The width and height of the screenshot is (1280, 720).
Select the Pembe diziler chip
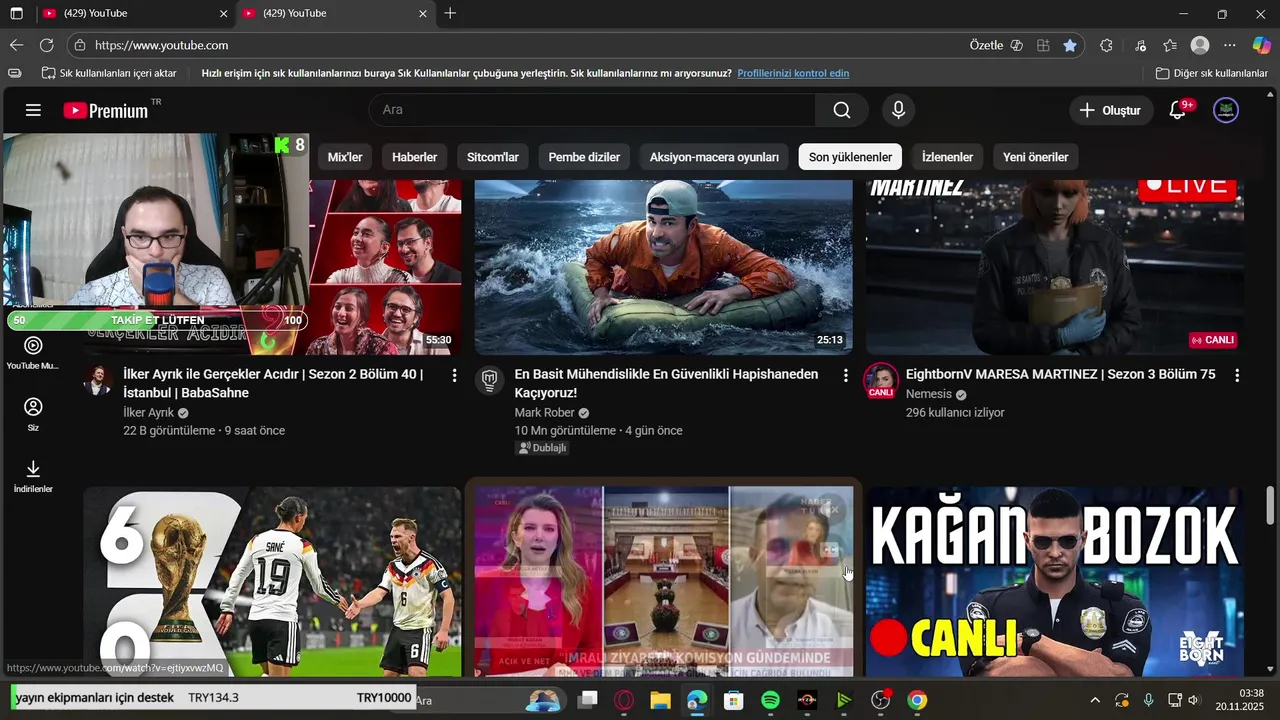[x=584, y=157]
